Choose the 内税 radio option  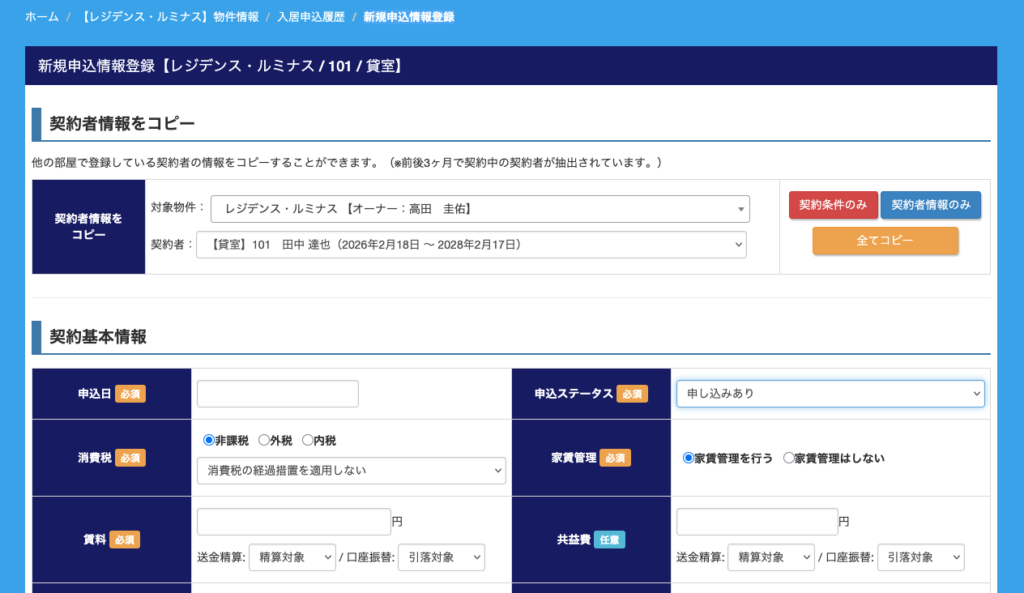308,440
